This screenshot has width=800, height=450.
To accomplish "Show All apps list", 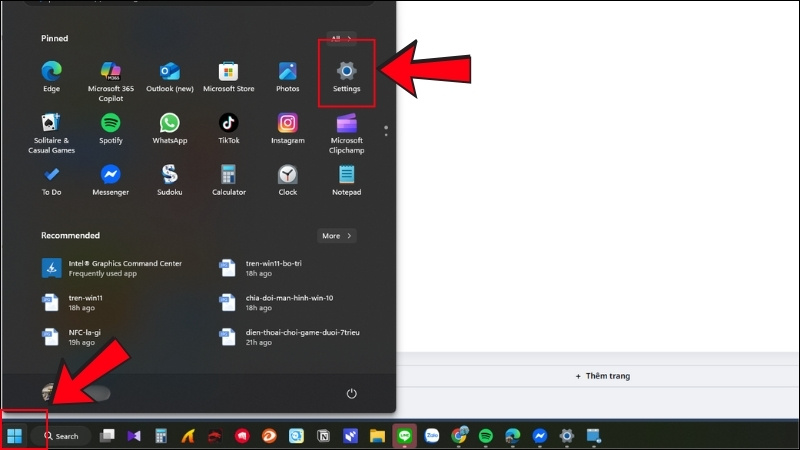I will tap(341, 39).
